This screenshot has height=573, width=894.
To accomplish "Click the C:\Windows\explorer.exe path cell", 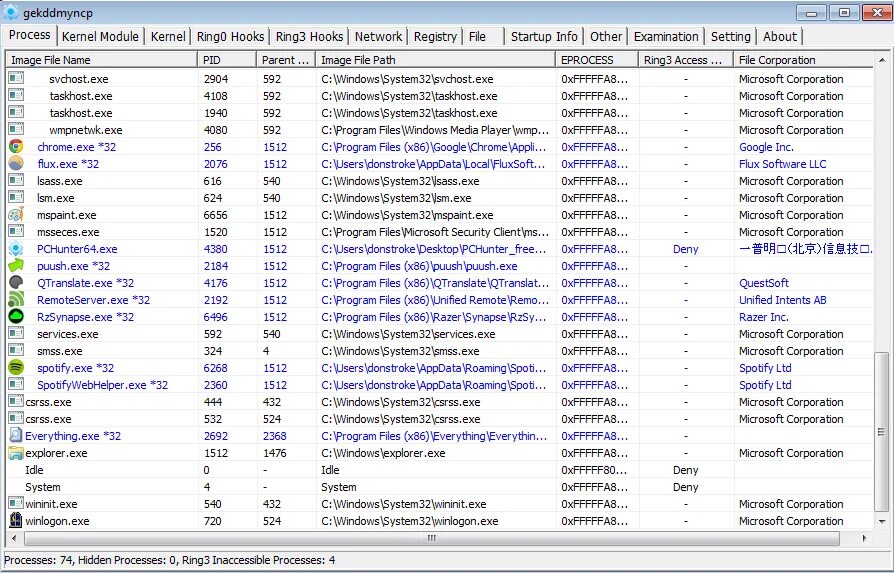I will [383, 453].
